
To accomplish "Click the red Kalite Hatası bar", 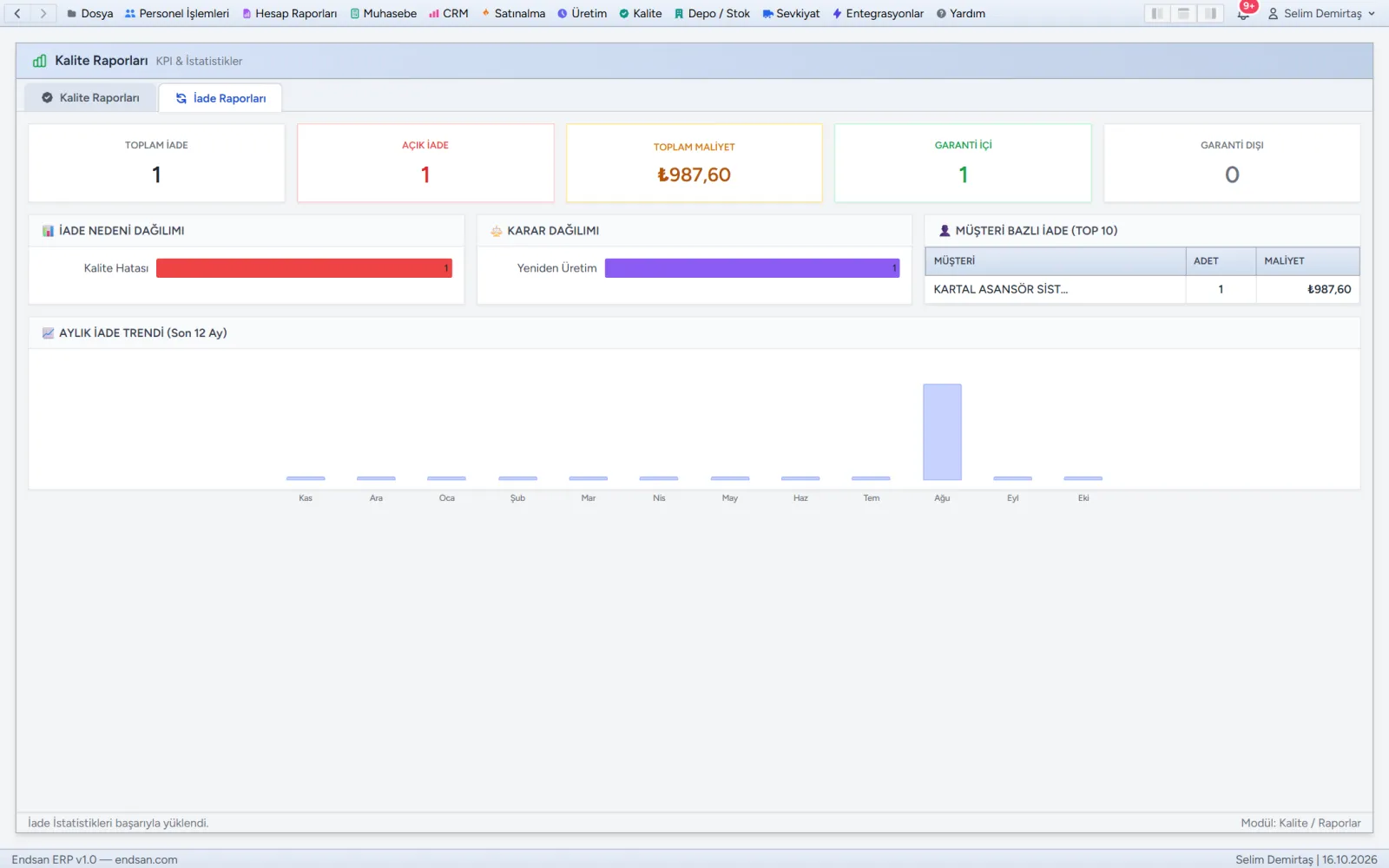I will click(304, 268).
